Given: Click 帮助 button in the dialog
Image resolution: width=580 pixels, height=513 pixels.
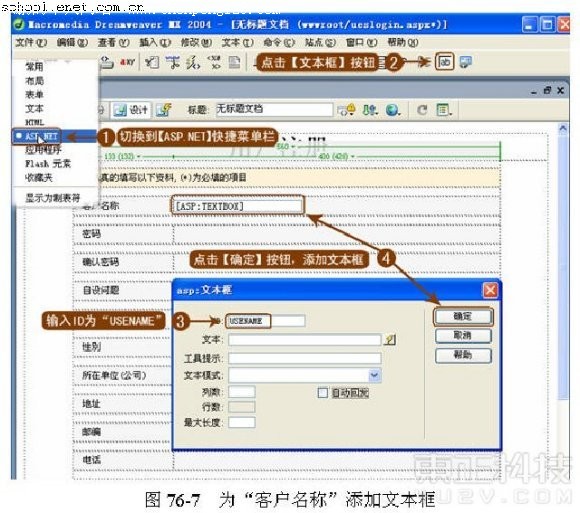Looking at the screenshot, I should 463,355.
